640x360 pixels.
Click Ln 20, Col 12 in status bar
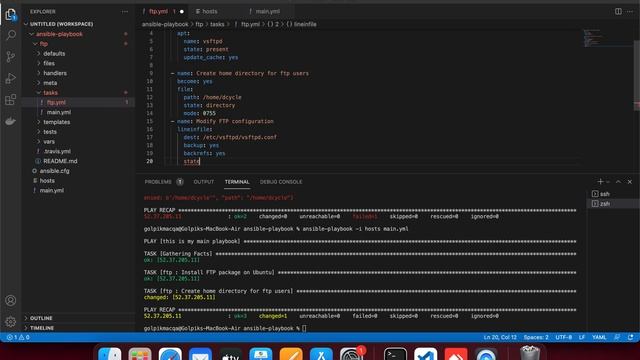[500, 337]
